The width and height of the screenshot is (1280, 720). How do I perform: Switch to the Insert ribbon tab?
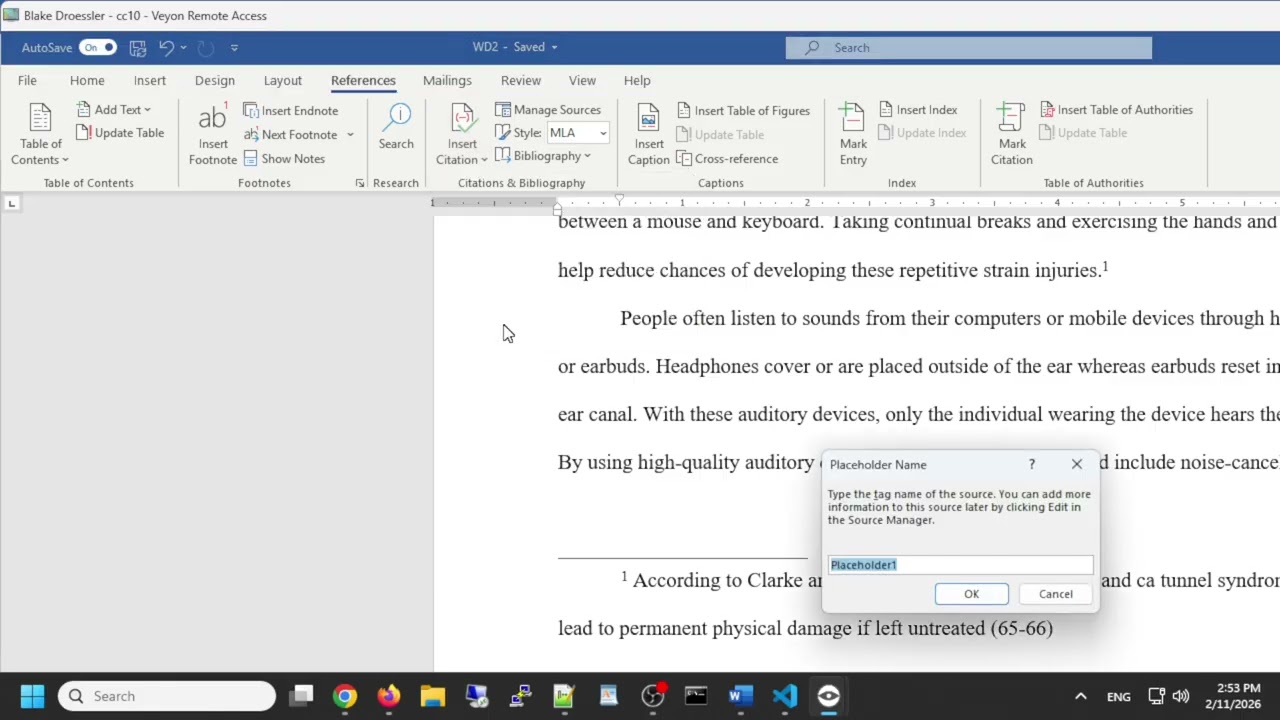point(150,81)
